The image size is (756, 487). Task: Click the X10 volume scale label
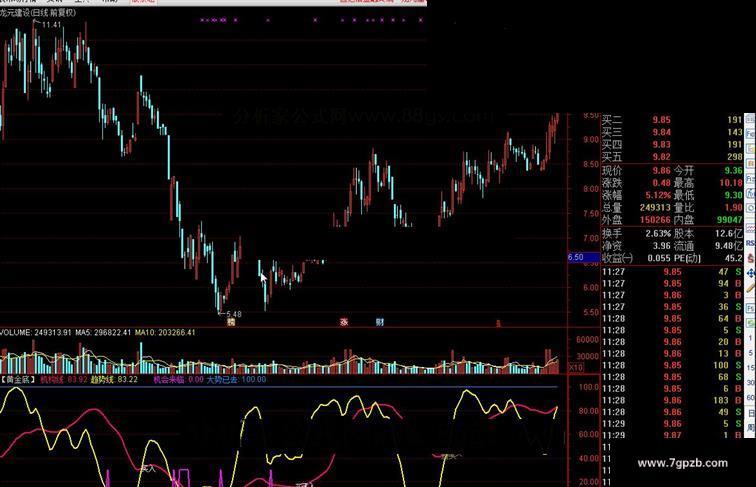point(576,368)
